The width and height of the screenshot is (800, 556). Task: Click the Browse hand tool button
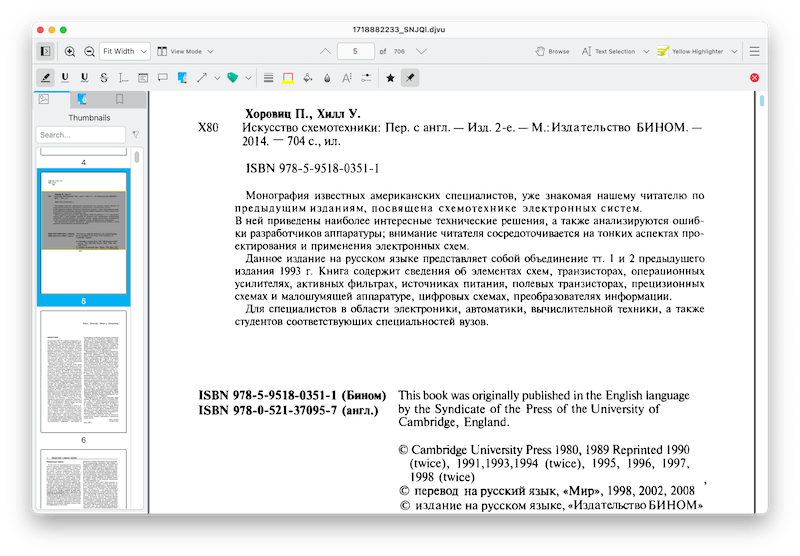552,51
